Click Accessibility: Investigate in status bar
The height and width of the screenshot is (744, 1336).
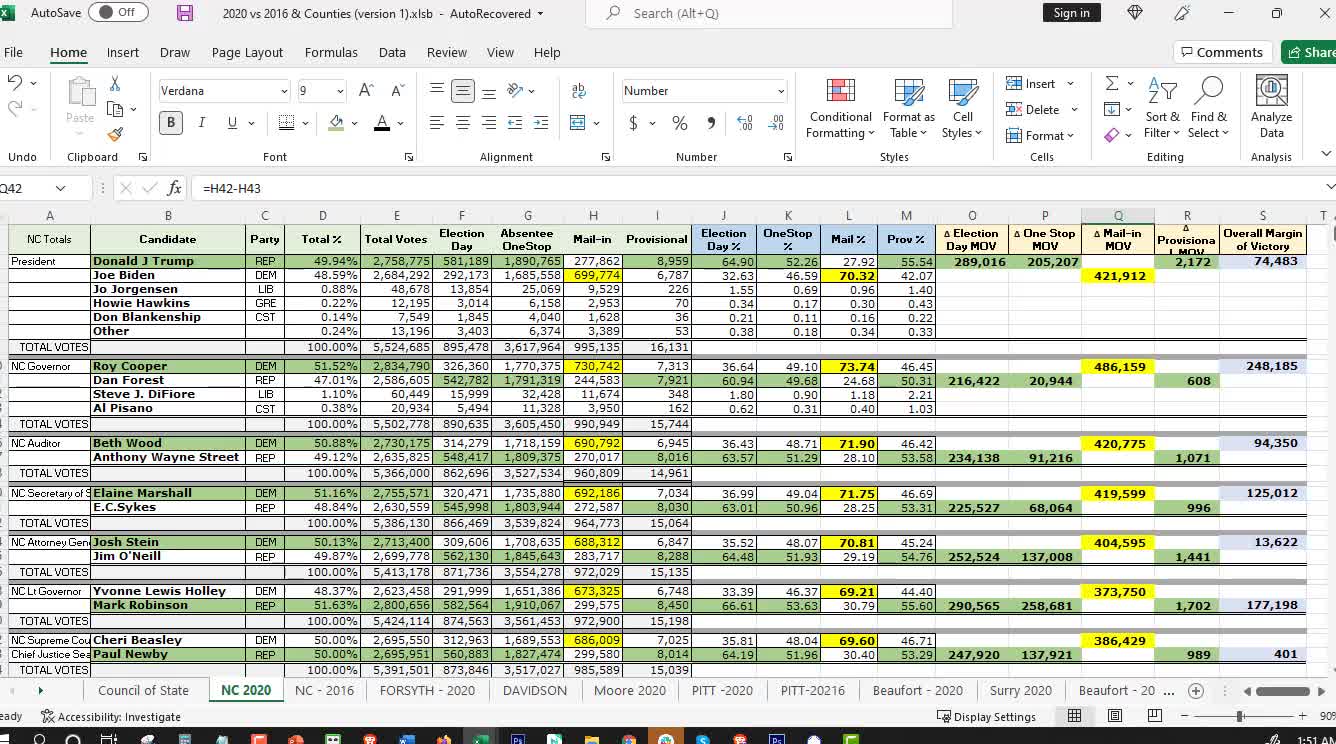[x=110, y=717]
